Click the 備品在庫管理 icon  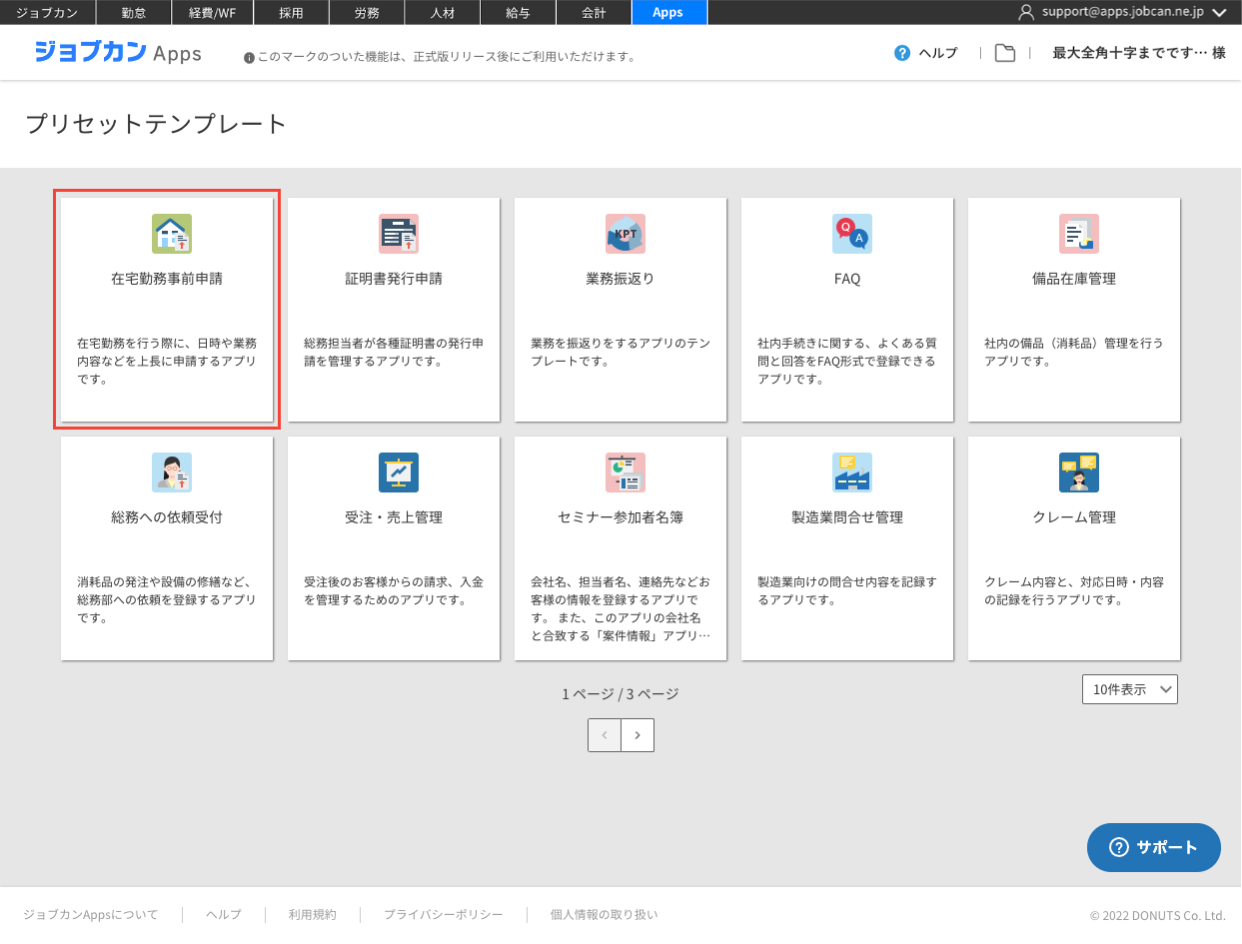[x=1078, y=234]
